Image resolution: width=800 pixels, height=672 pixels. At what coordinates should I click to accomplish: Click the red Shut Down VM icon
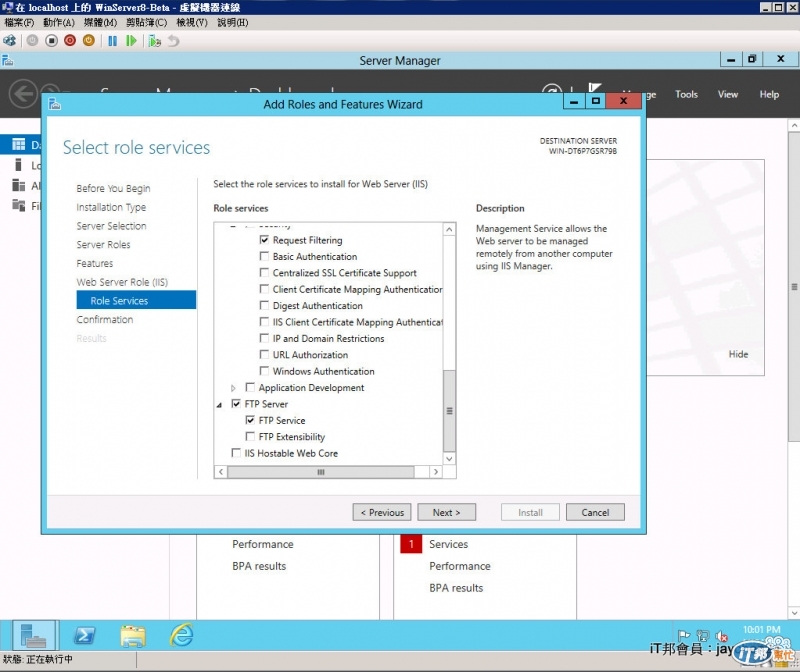(x=70, y=40)
